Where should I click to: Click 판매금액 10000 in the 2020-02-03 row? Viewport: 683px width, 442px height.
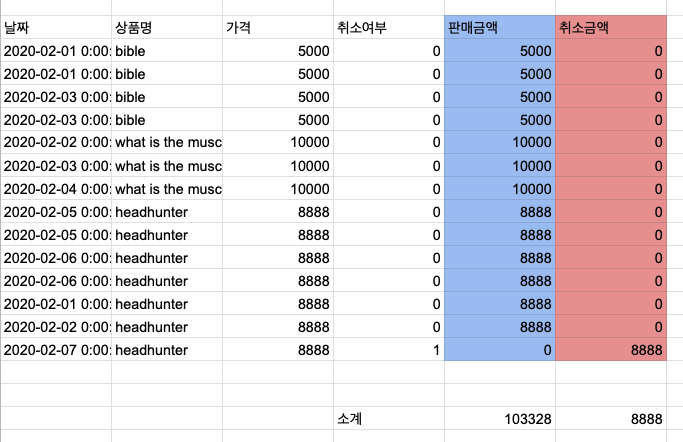(500, 165)
